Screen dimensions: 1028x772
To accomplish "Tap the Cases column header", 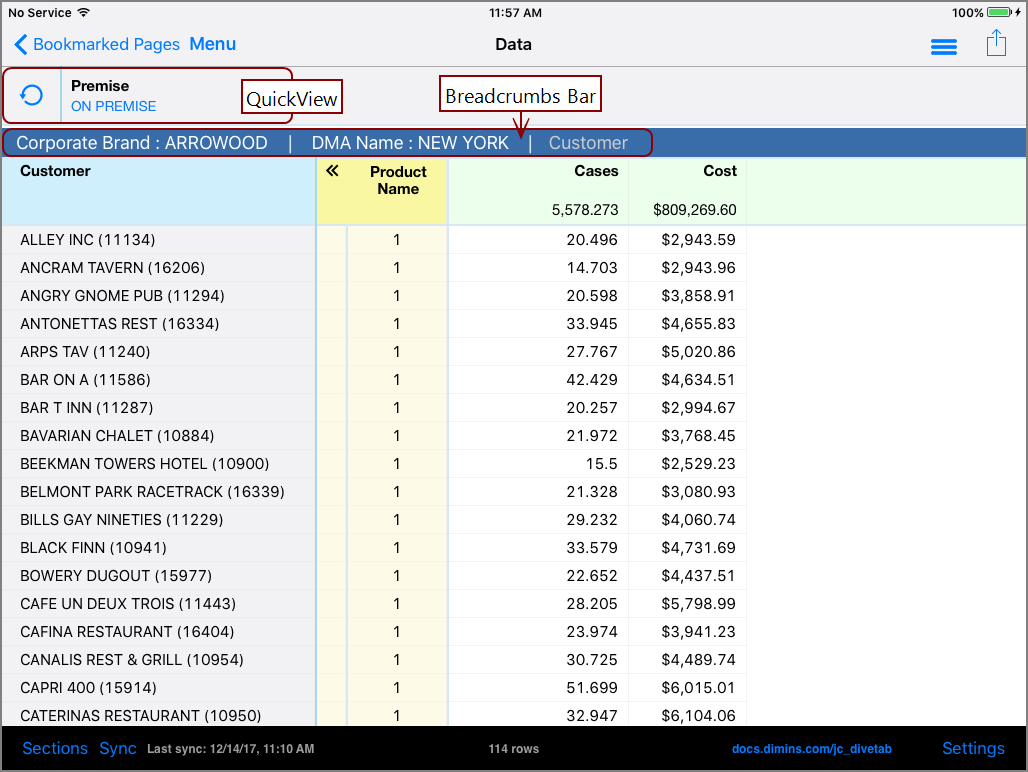I will click(x=596, y=171).
